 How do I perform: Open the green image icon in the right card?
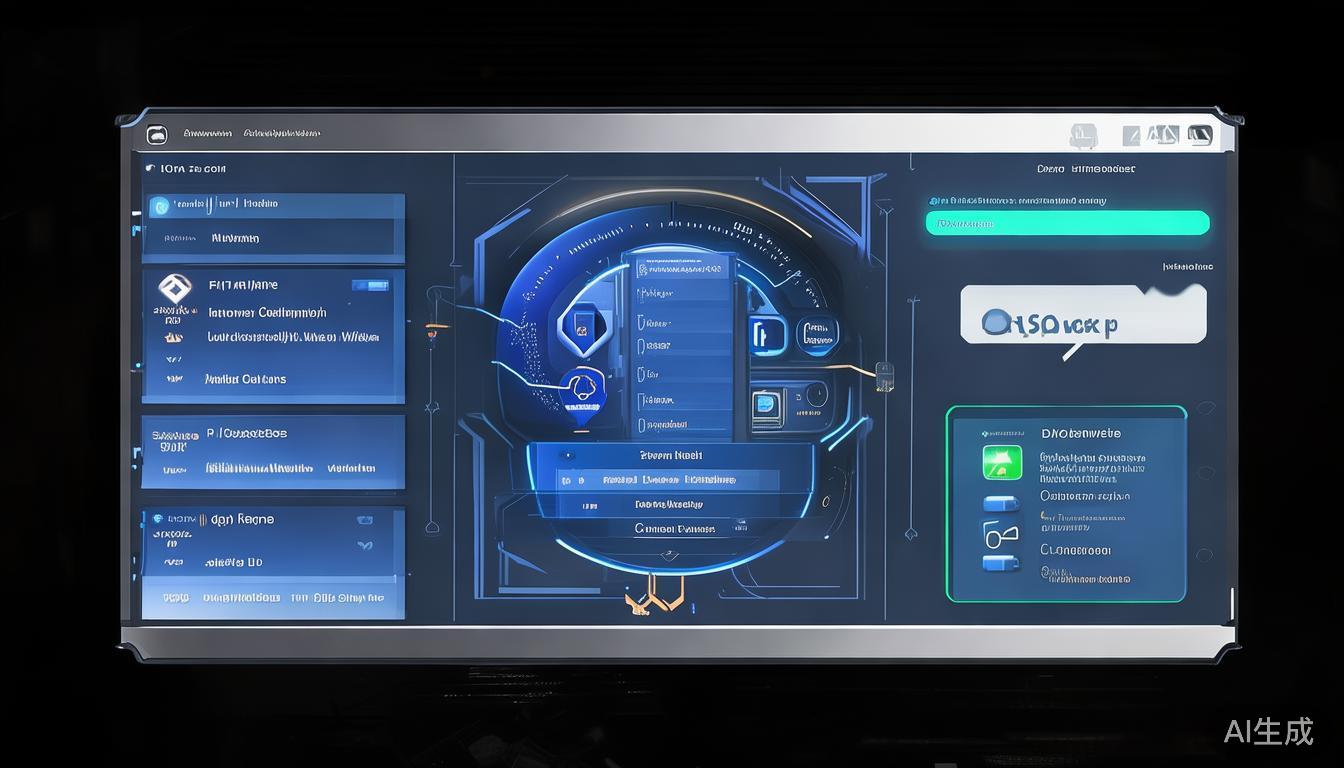(x=1002, y=463)
